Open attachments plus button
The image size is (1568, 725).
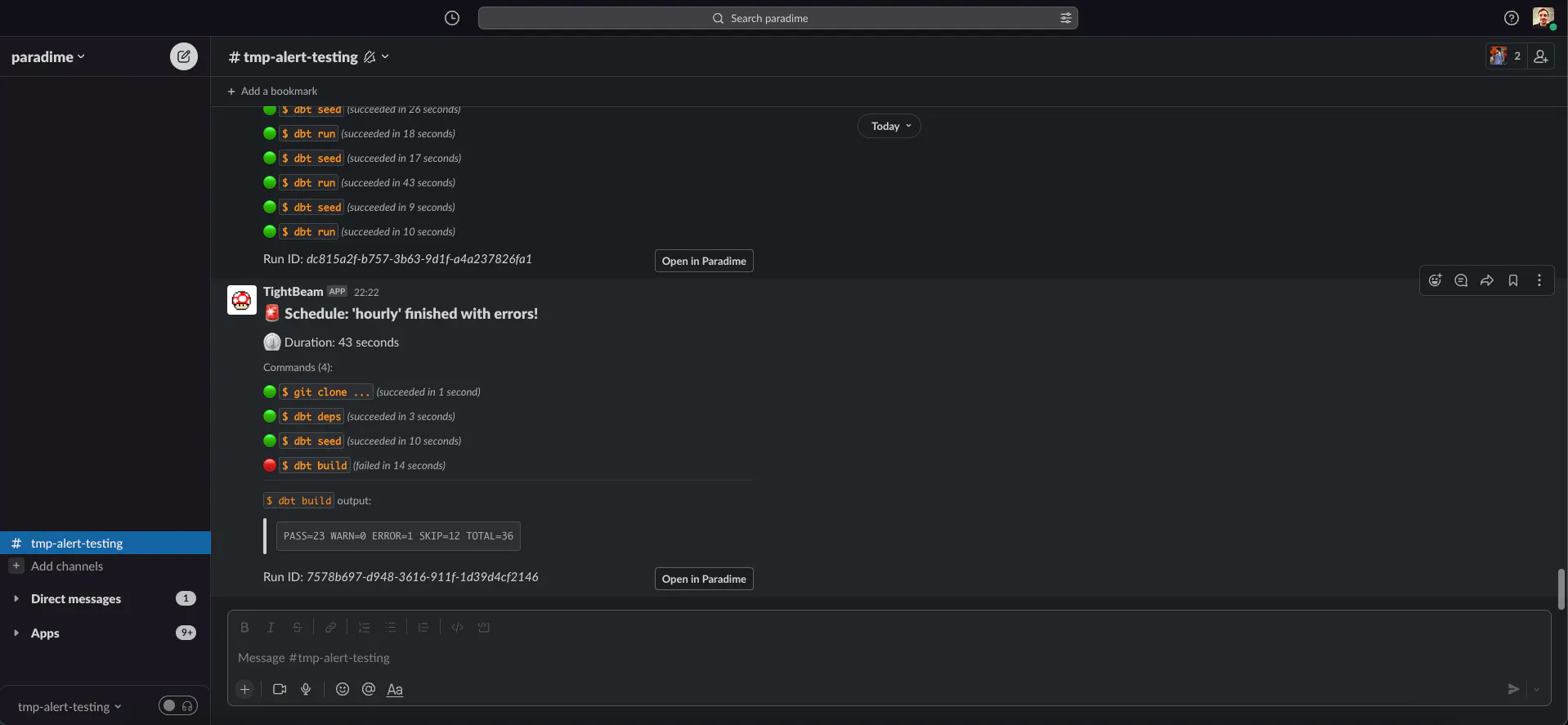(x=244, y=689)
